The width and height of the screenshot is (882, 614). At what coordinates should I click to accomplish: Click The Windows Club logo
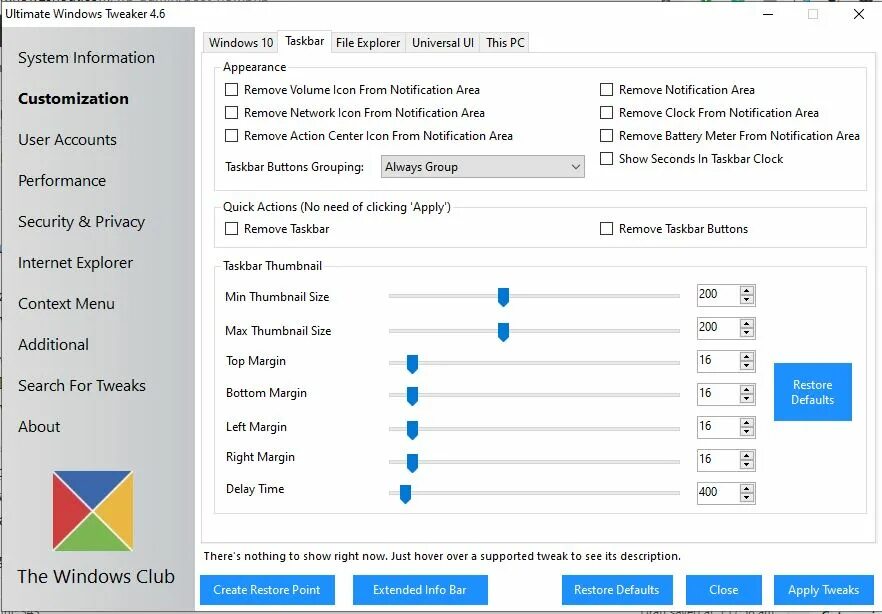click(93, 511)
